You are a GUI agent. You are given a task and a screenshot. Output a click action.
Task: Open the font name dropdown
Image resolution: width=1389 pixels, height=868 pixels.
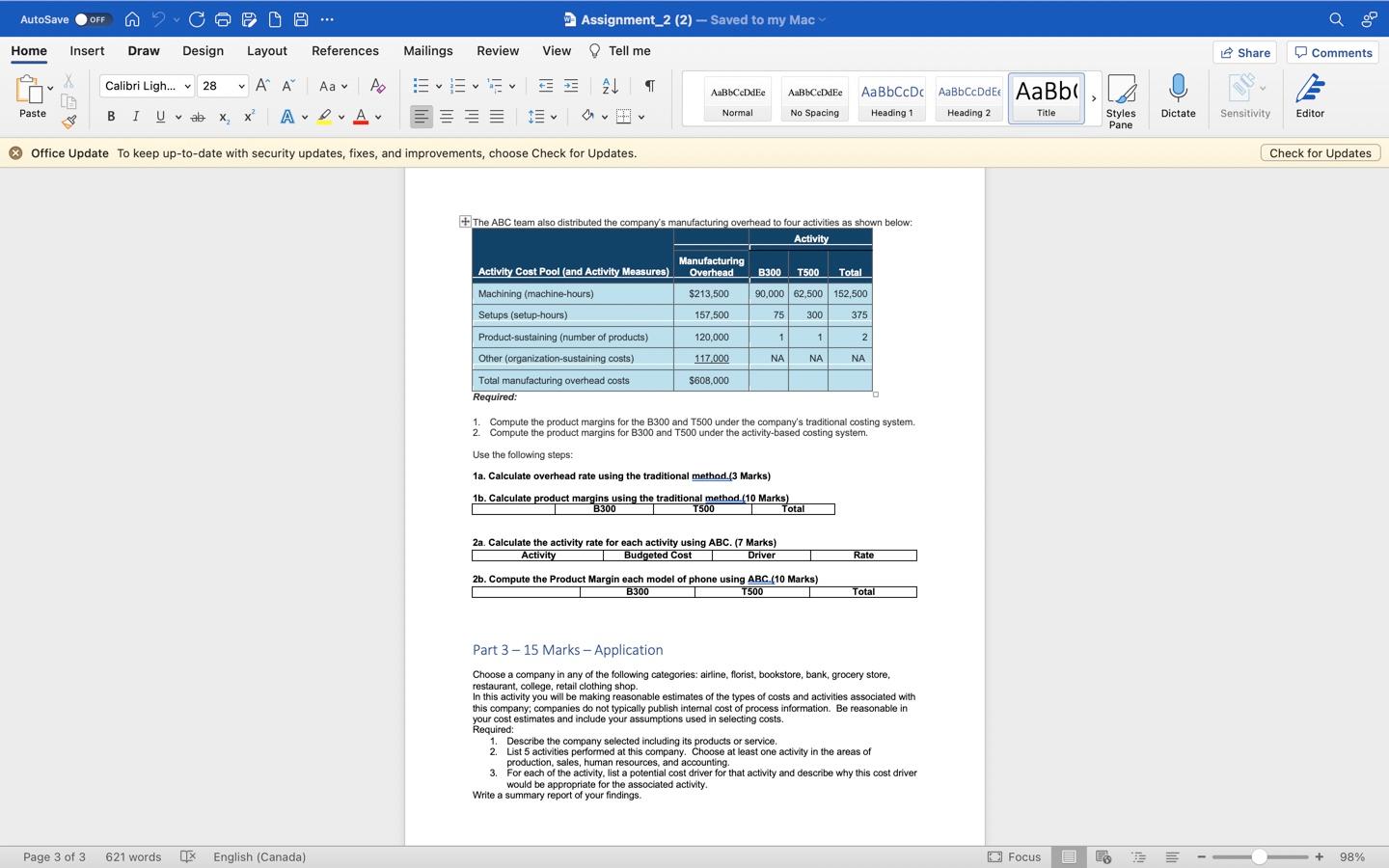tap(146, 86)
